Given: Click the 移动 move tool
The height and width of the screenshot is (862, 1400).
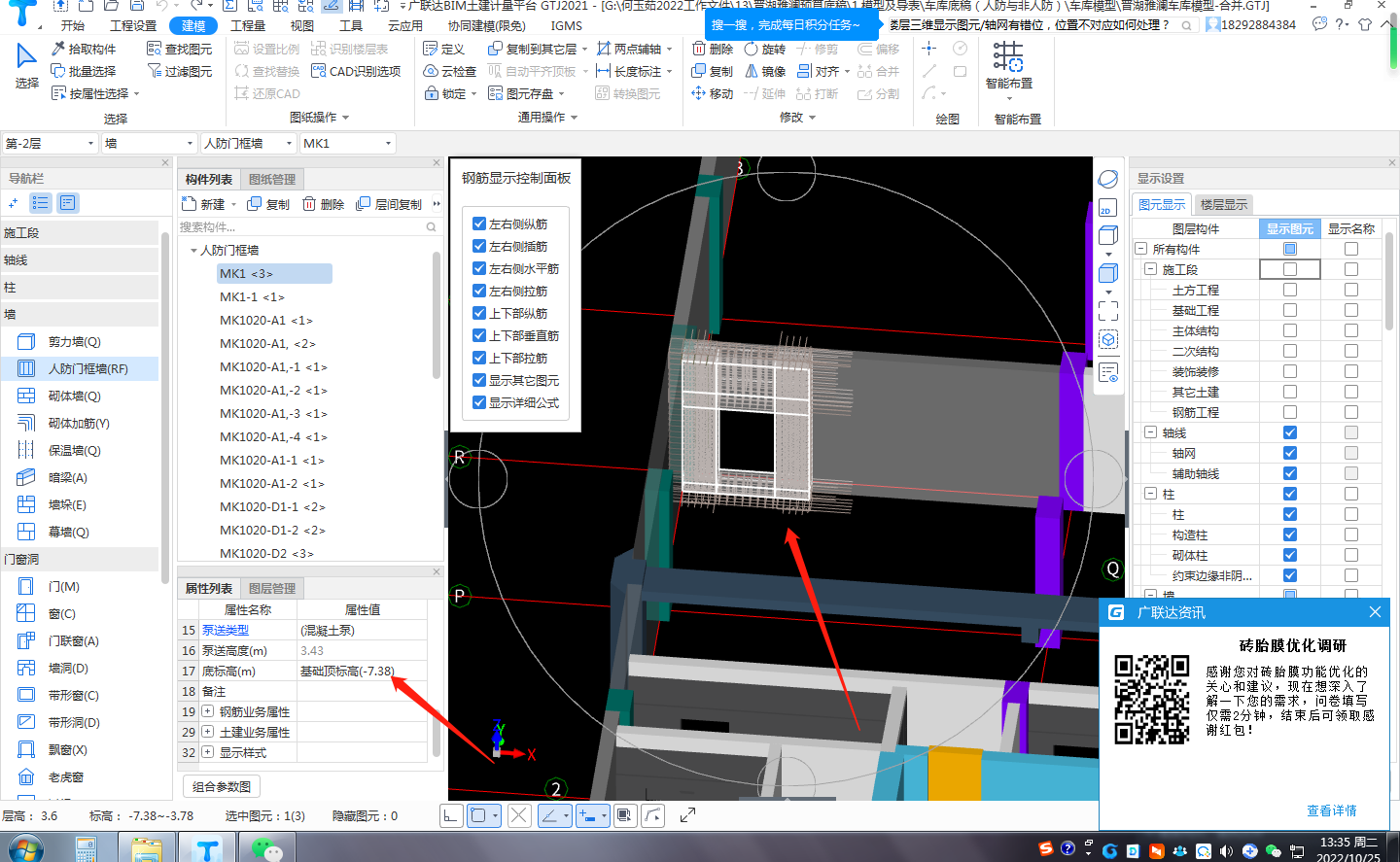Looking at the screenshot, I should tap(713, 93).
